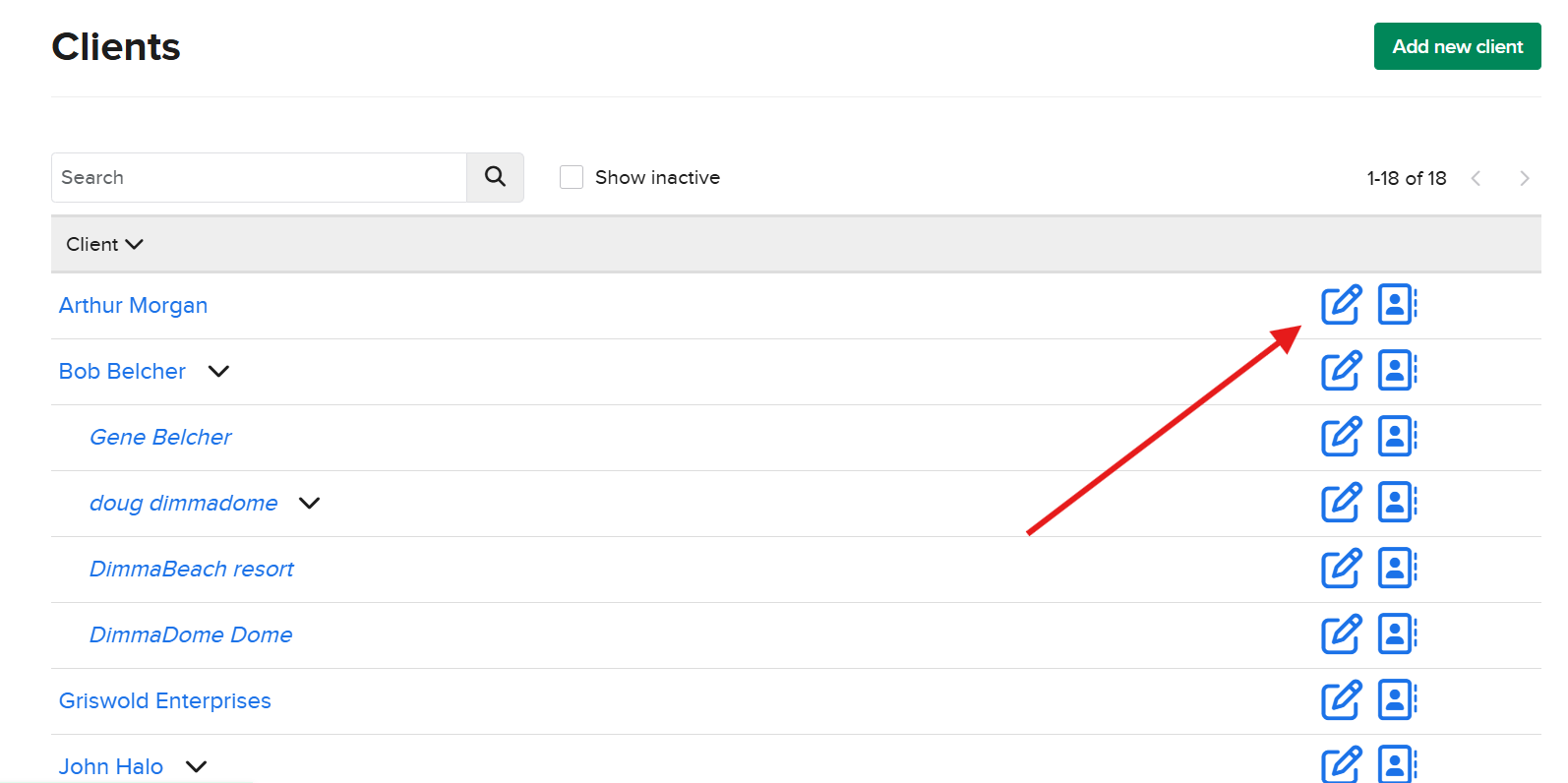1568x783 pixels.
Task: Collapse doug dimmadome's sub-clients chevron
Action: click(x=309, y=504)
